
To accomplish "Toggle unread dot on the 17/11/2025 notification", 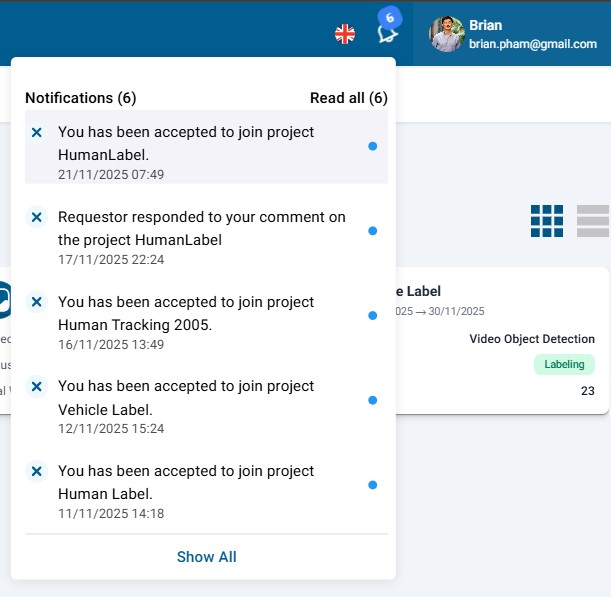I will [x=372, y=231].
